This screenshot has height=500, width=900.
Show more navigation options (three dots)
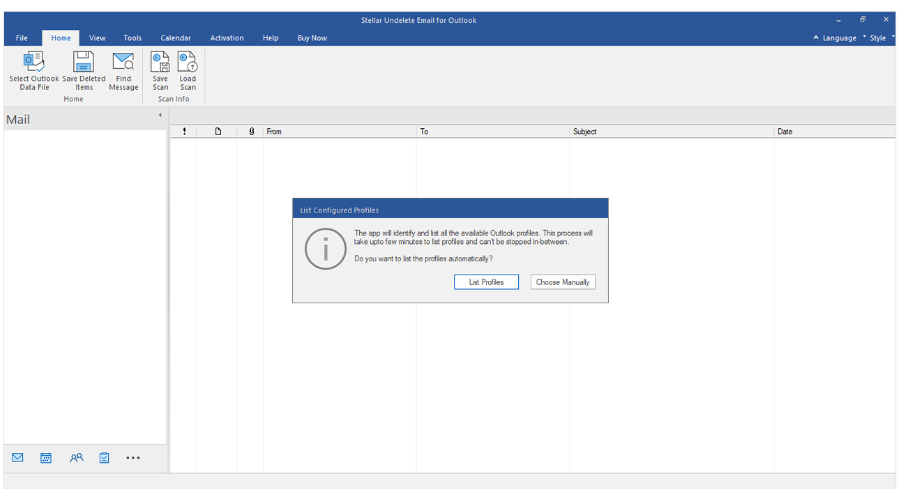(133, 458)
